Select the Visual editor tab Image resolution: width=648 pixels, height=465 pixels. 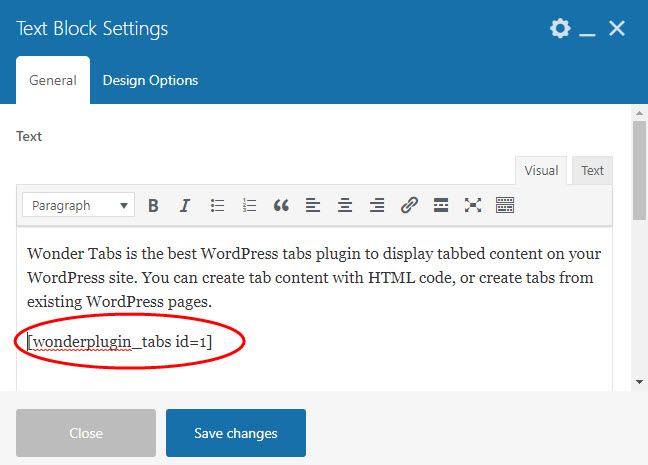[541, 170]
